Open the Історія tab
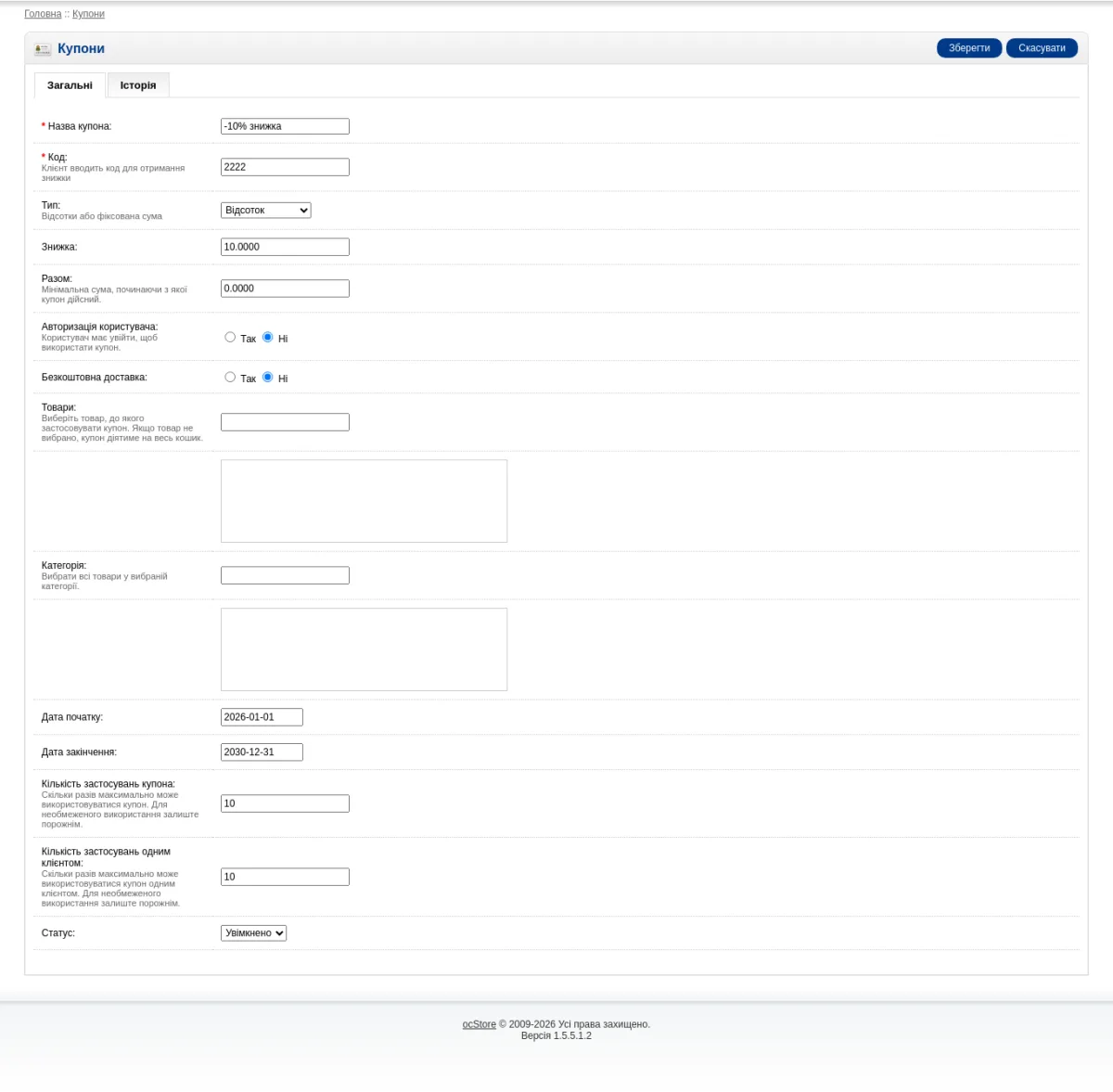 pyautogui.click(x=138, y=85)
